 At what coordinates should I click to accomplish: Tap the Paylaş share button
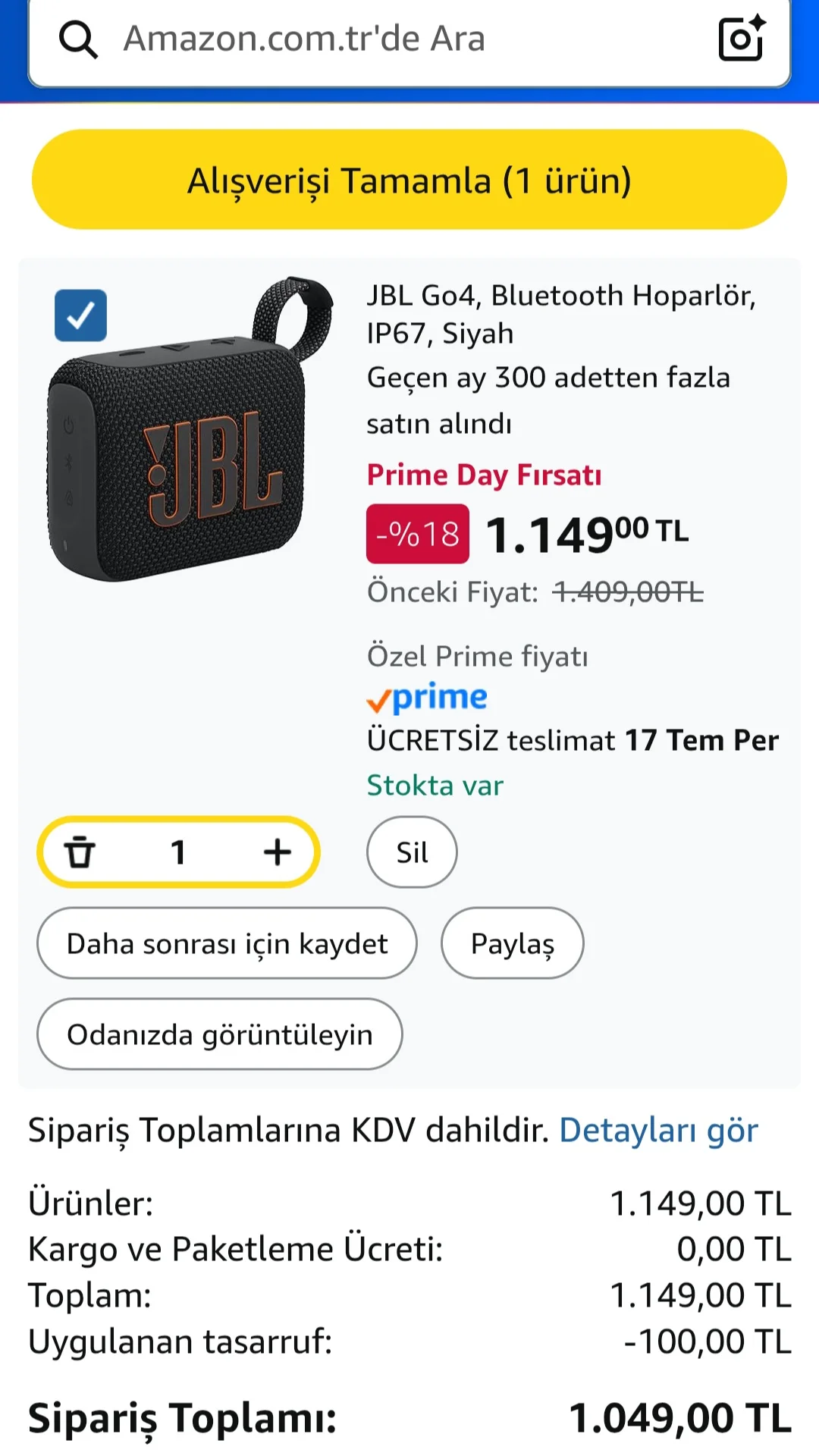513,943
